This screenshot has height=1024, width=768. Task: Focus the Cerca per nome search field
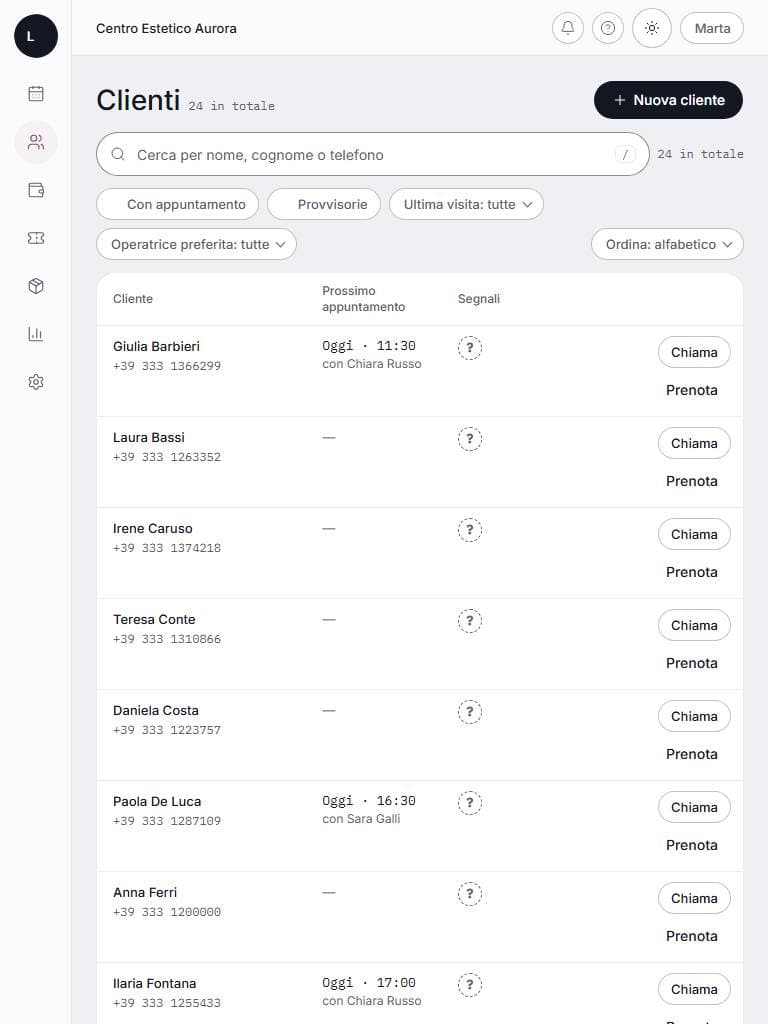point(372,154)
